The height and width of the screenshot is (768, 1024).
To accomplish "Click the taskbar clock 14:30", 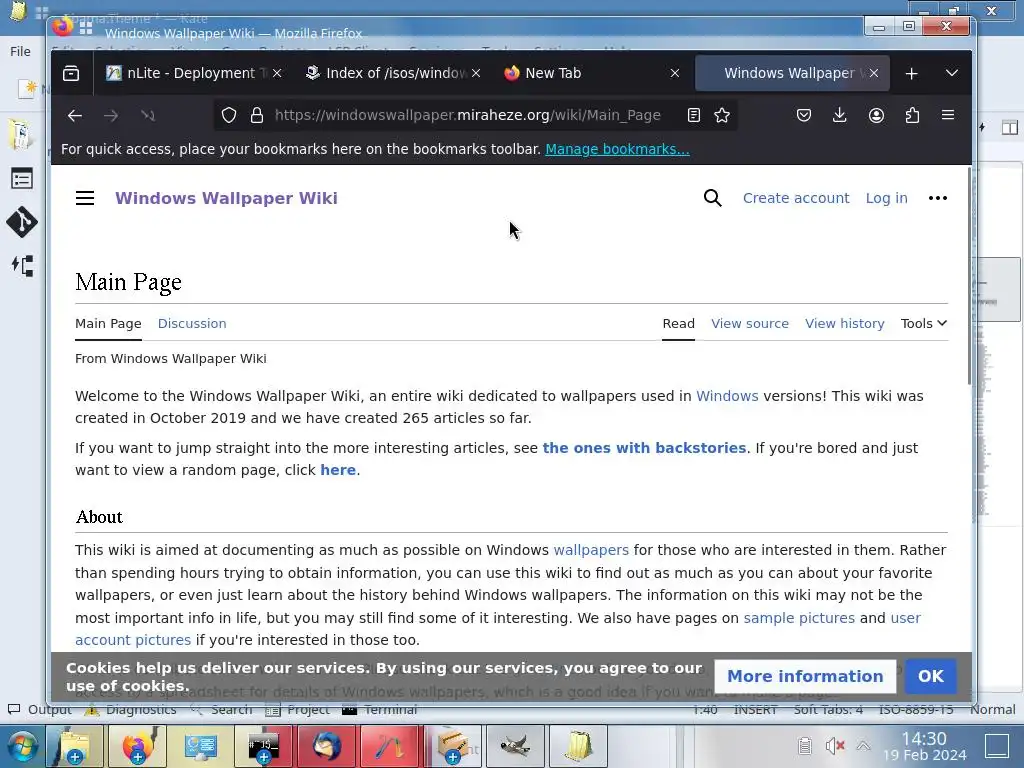I will [923, 739].
